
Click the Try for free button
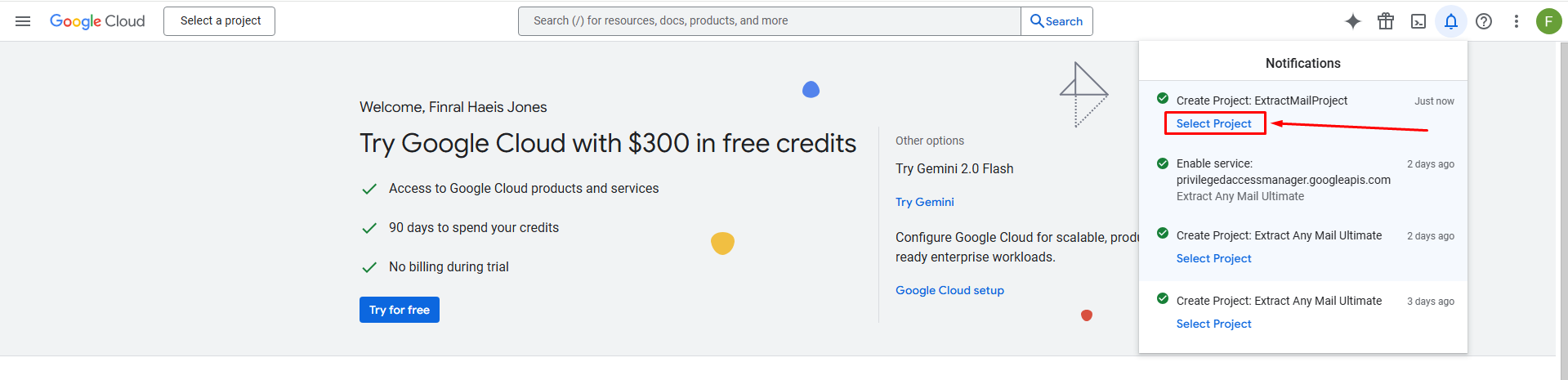399,310
